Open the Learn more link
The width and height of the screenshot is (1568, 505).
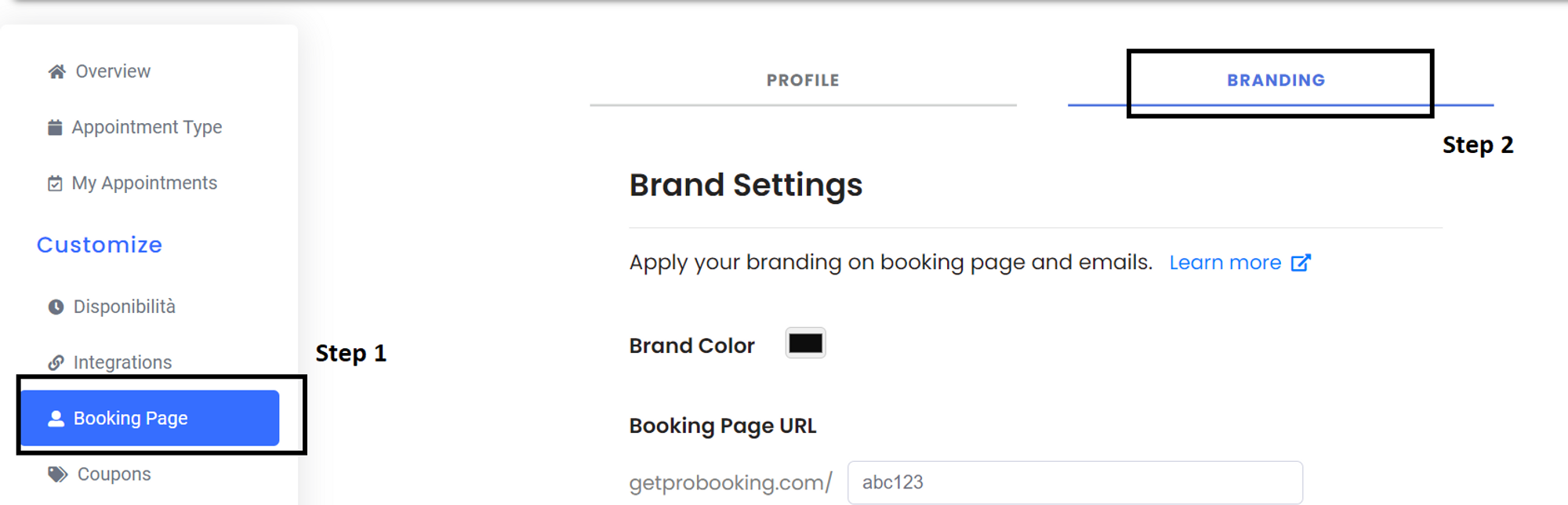pos(1225,263)
